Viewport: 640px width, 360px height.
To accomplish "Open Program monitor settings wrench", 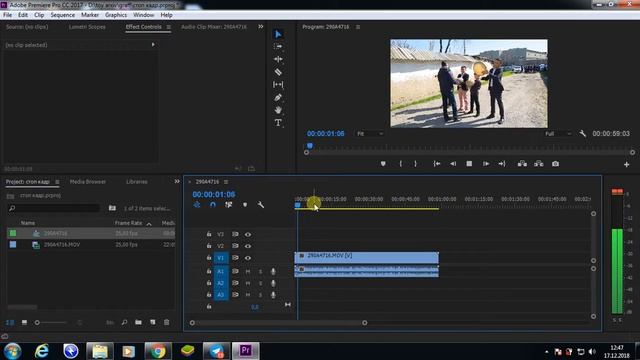I will (x=583, y=133).
